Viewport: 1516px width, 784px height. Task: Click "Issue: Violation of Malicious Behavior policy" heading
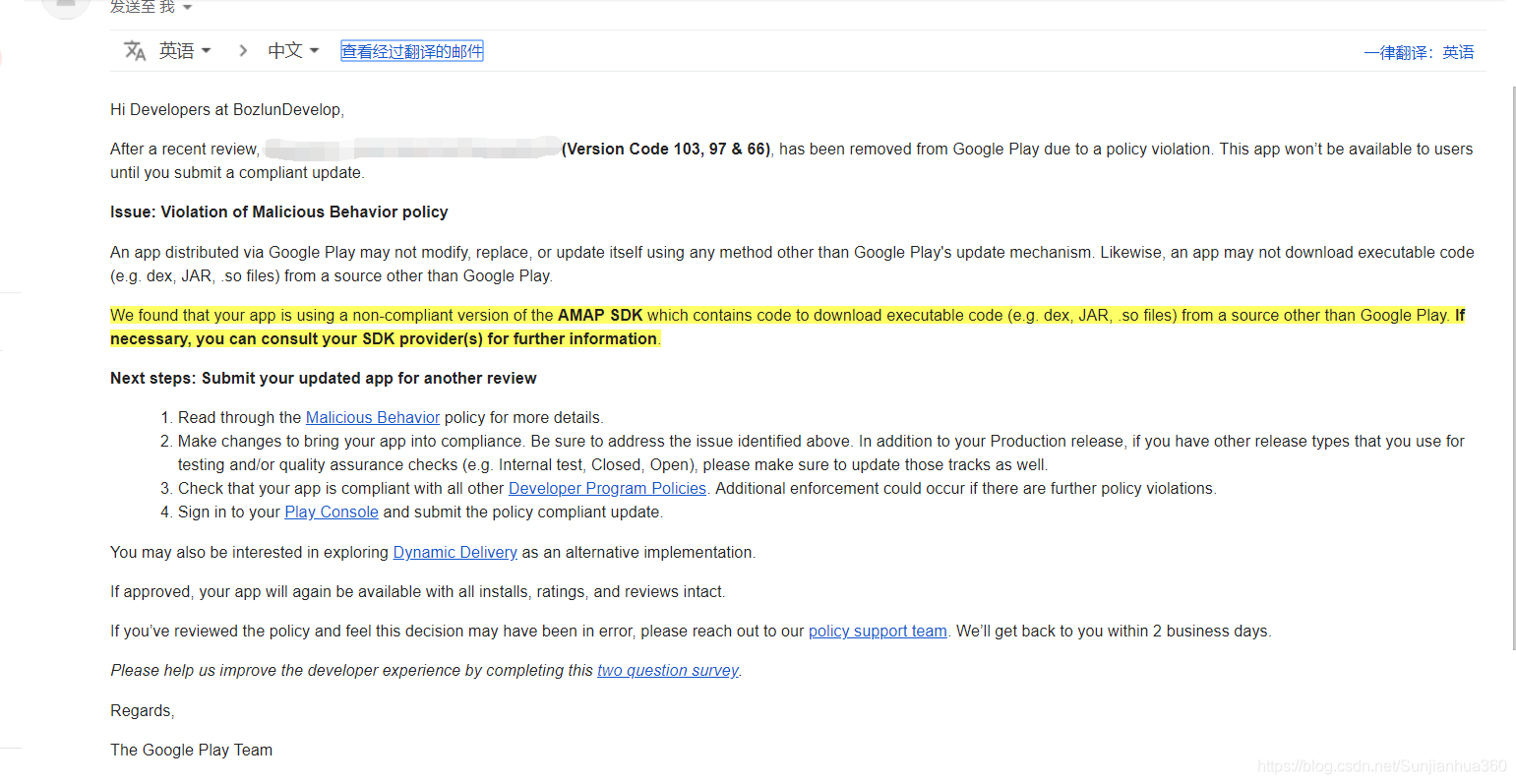pyautogui.click(x=279, y=211)
